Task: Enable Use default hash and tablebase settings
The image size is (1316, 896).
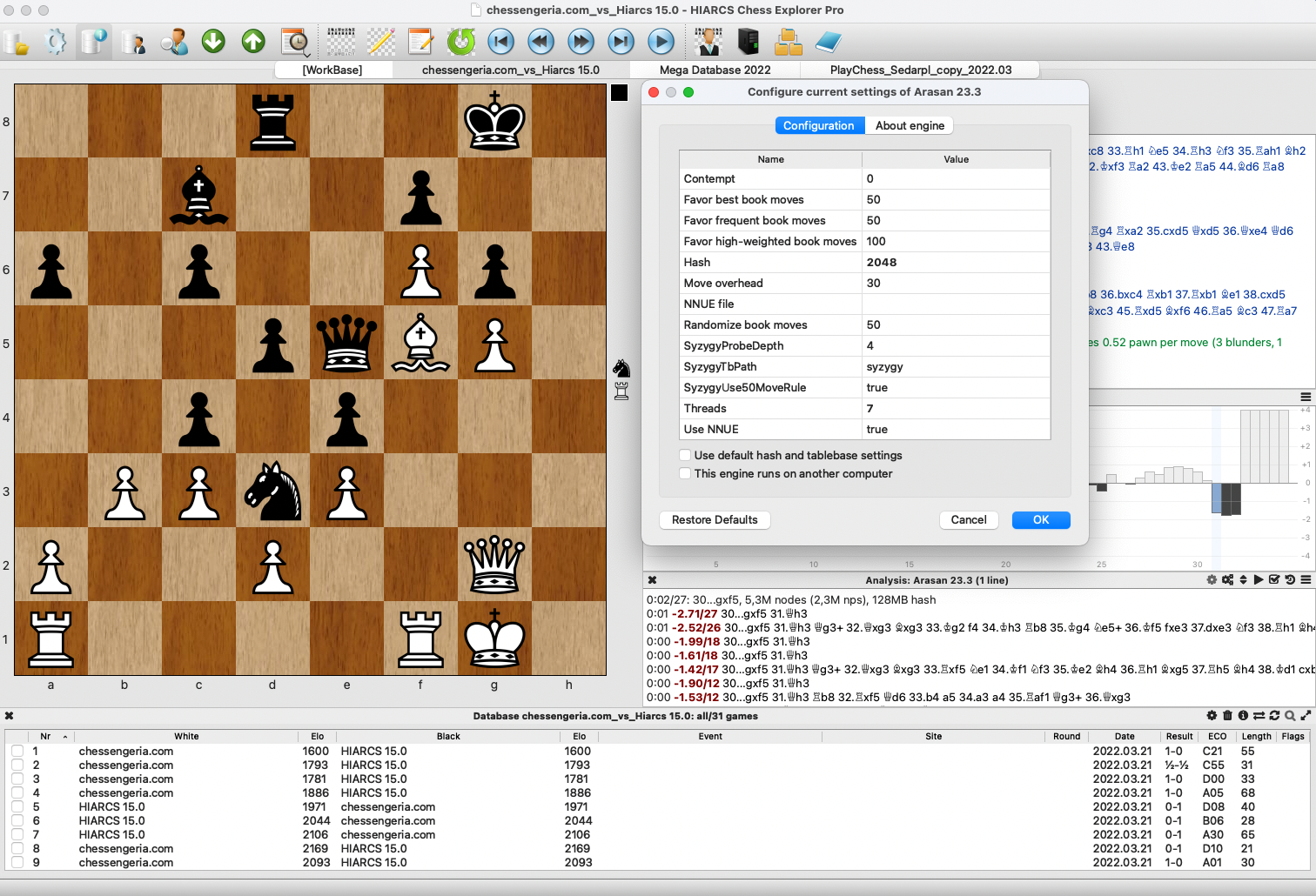Action: [x=686, y=455]
